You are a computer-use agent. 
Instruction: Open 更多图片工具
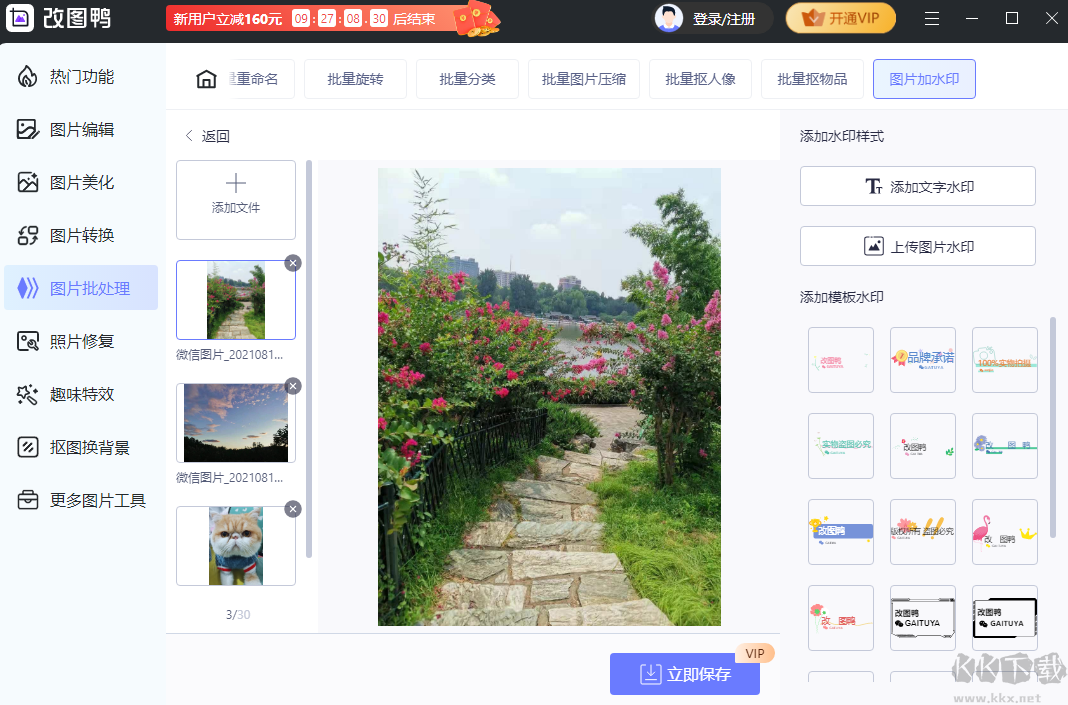pos(82,500)
